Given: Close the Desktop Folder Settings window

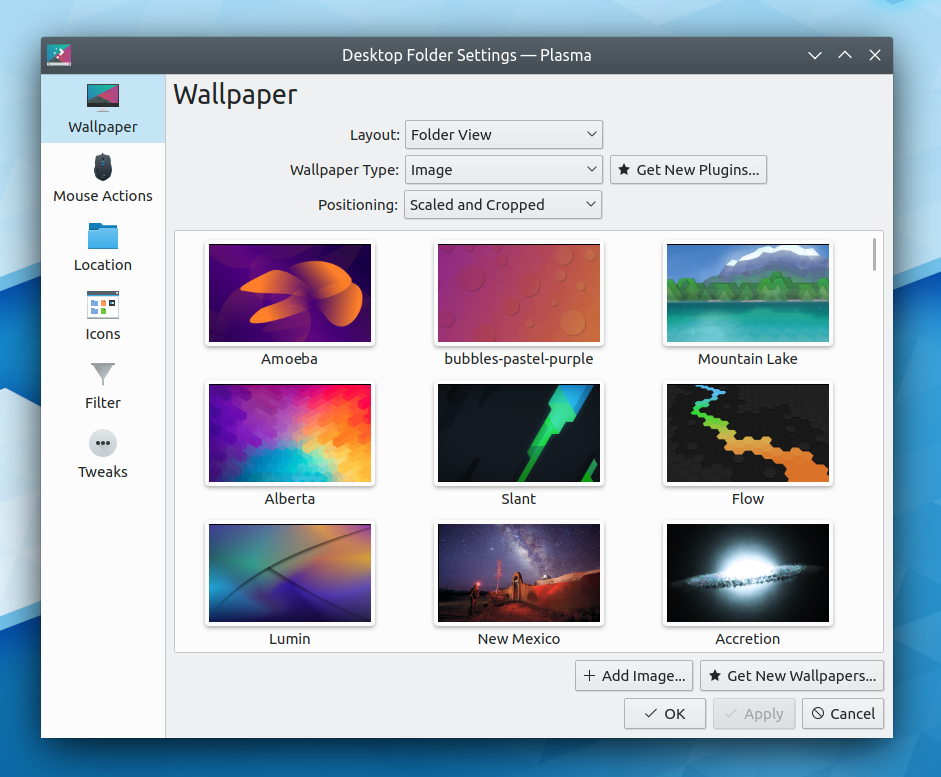Looking at the screenshot, I should pyautogui.click(x=875, y=55).
